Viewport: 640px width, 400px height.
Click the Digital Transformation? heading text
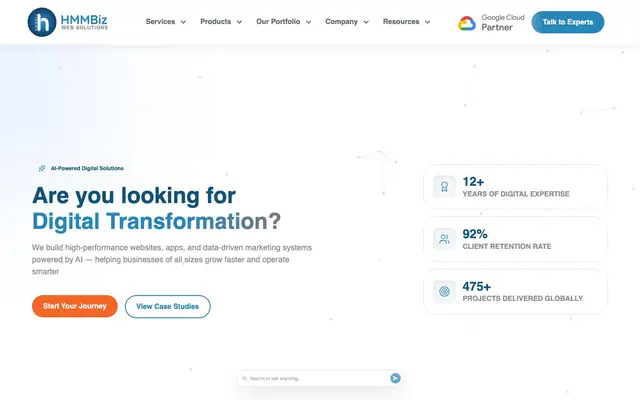point(156,222)
